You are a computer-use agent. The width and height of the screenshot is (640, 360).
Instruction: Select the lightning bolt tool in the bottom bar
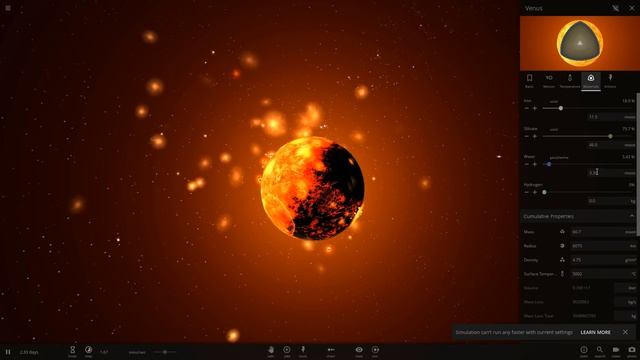pos(303,351)
